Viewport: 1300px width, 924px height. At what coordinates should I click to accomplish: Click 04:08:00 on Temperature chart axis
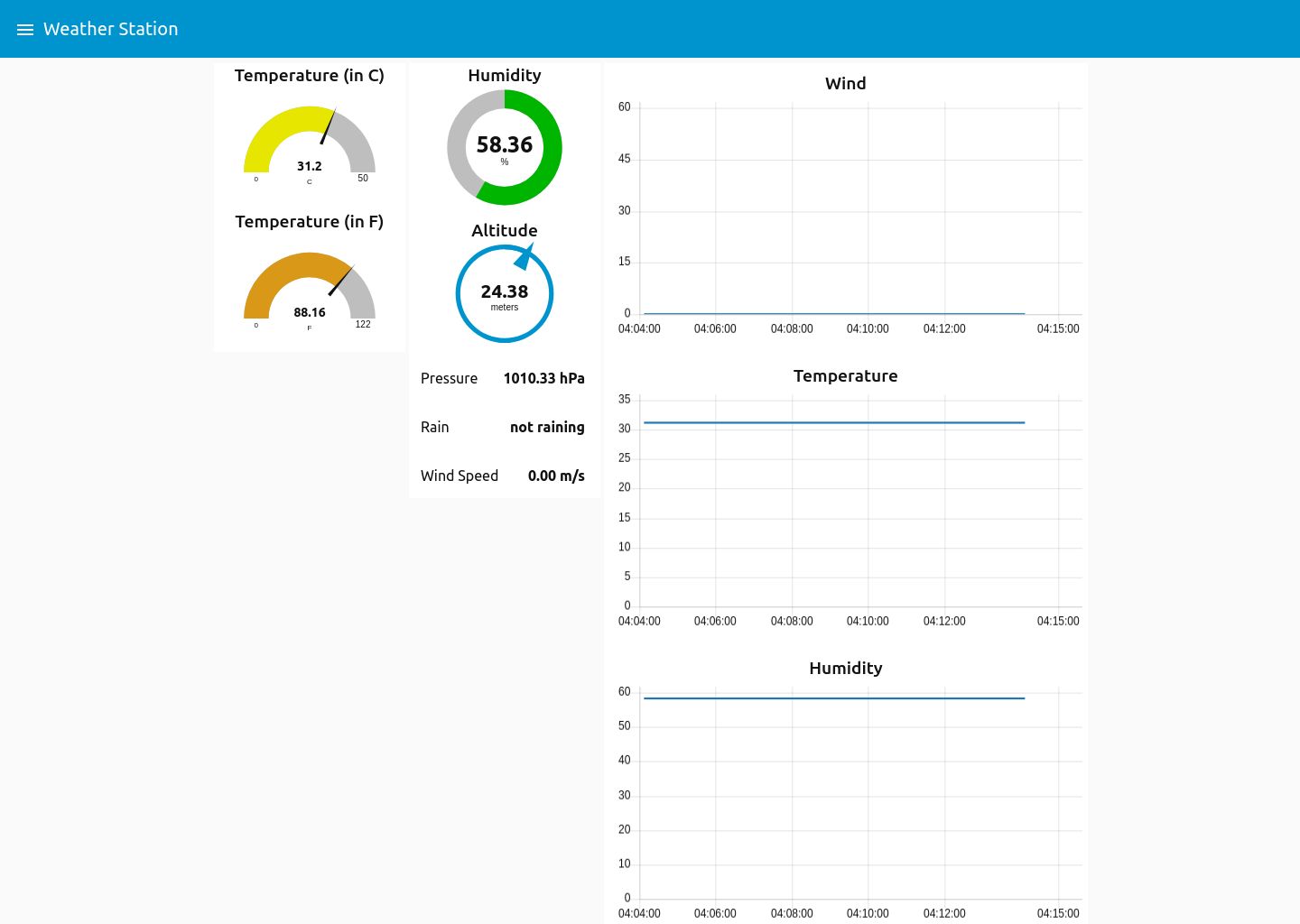(792, 621)
